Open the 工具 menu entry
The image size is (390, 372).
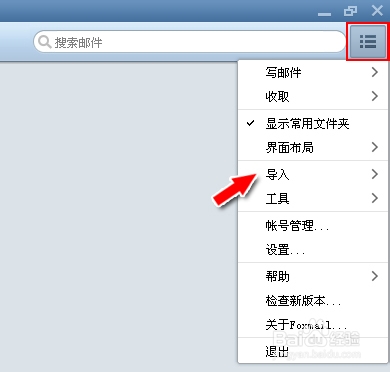[313, 198]
